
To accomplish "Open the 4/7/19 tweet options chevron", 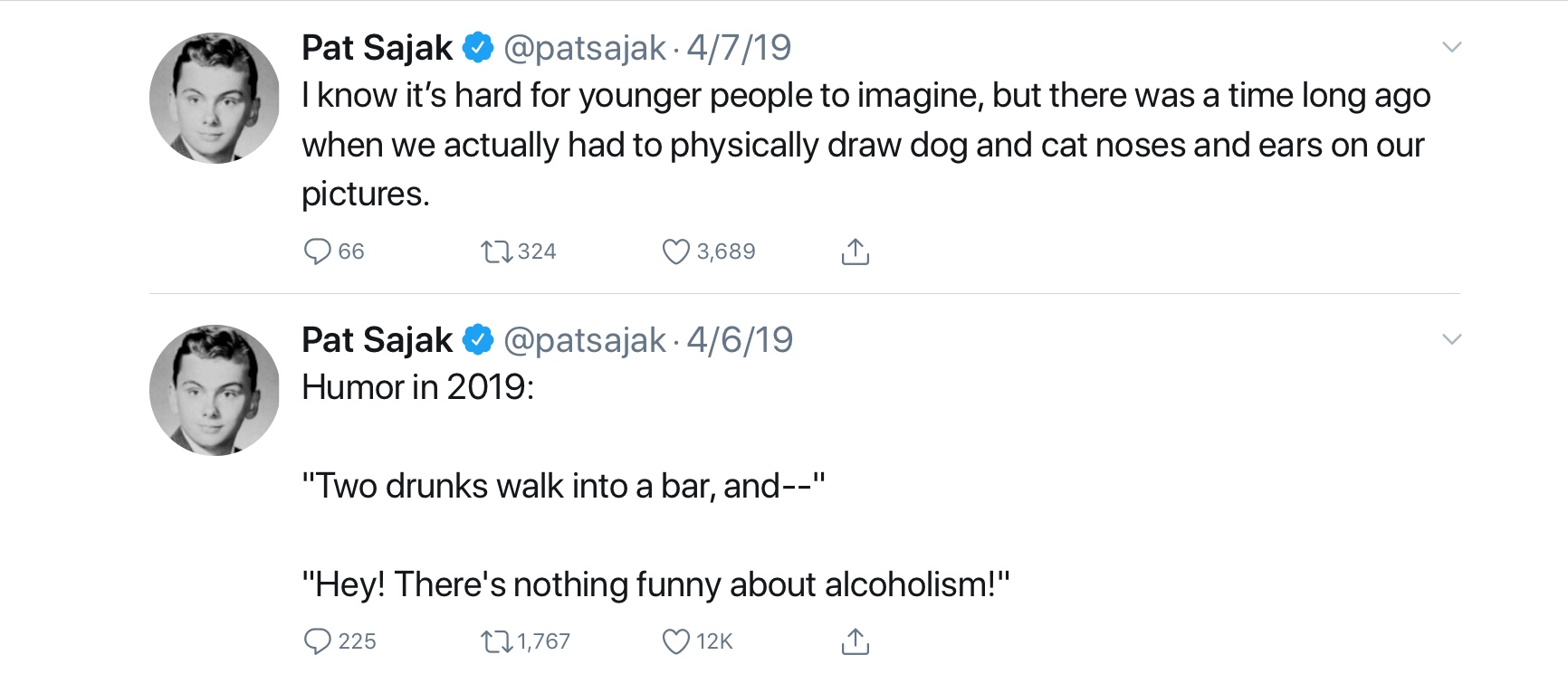I will [1451, 47].
